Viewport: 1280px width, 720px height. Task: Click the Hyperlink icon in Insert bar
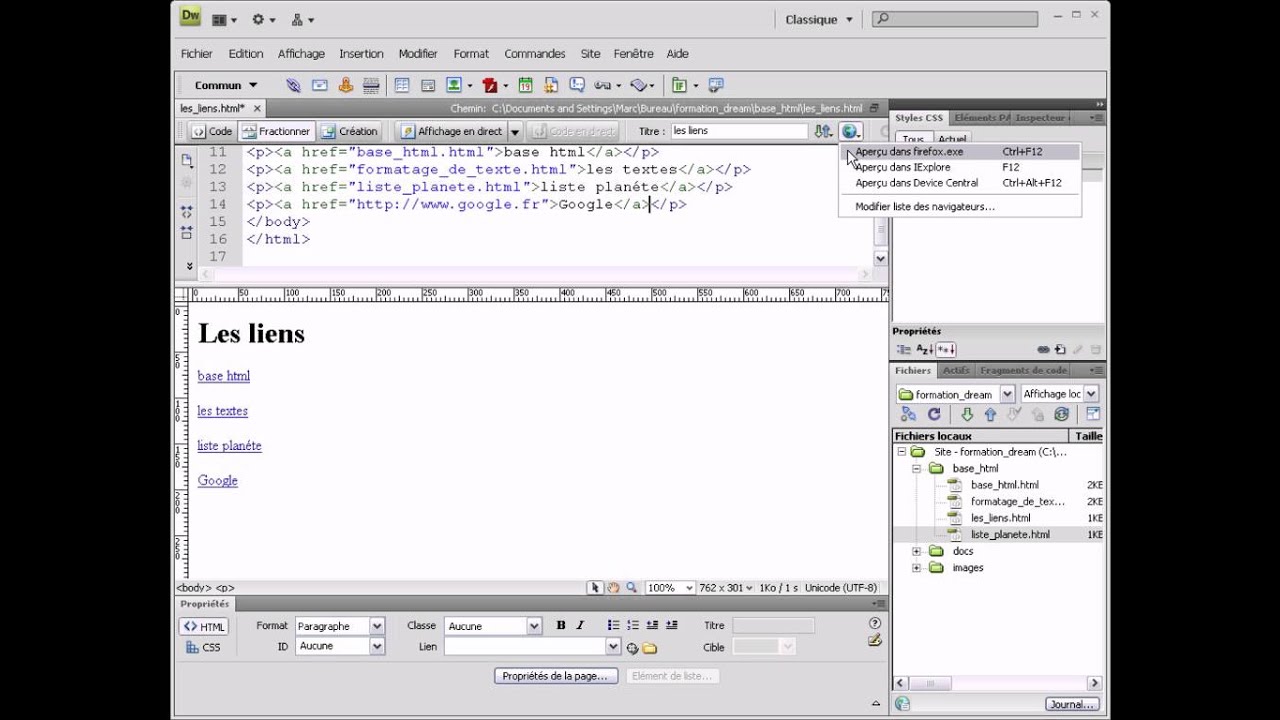(x=293, y=85)
